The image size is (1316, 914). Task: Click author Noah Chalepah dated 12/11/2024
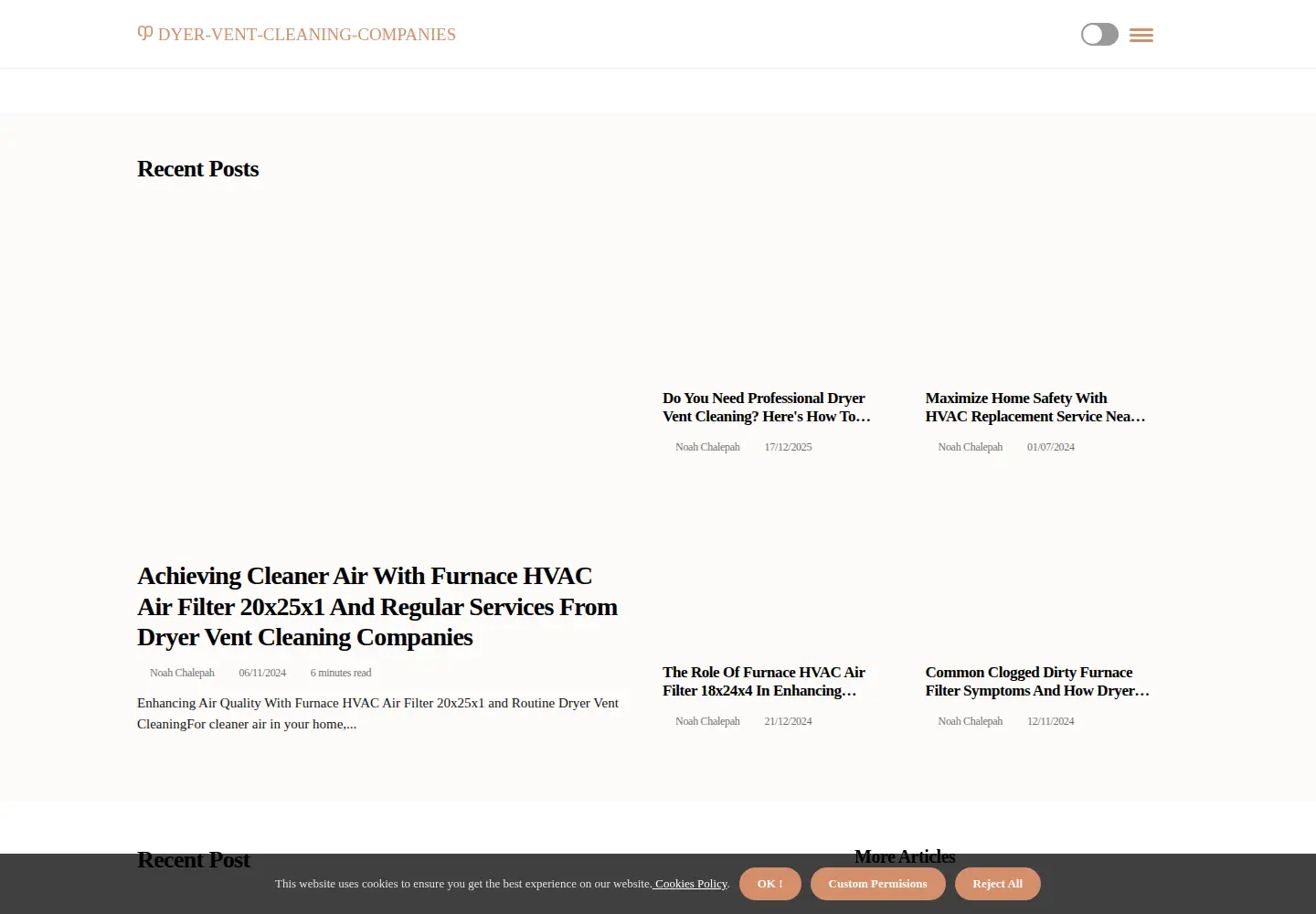pyautogui.click(x=970, y=721)
